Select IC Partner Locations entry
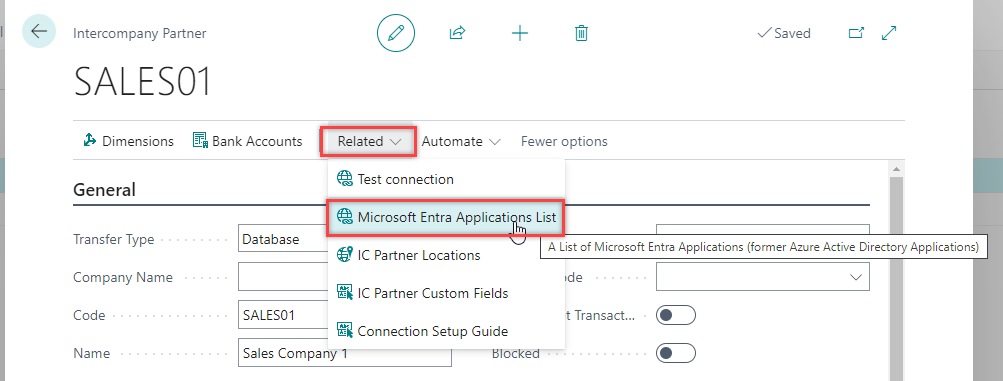Viewport: 1003px width, 381px height. click(x=446, y=255)
